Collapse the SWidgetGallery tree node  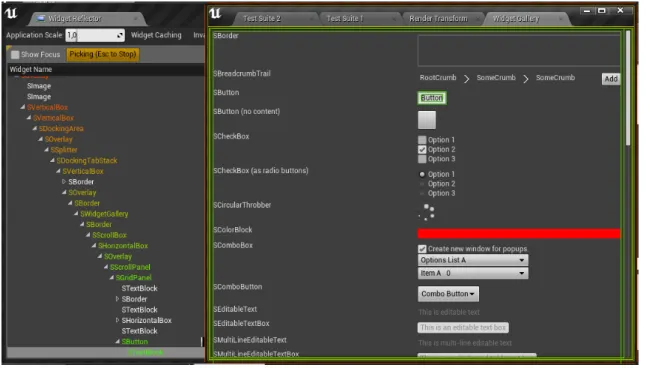(76, 214)
